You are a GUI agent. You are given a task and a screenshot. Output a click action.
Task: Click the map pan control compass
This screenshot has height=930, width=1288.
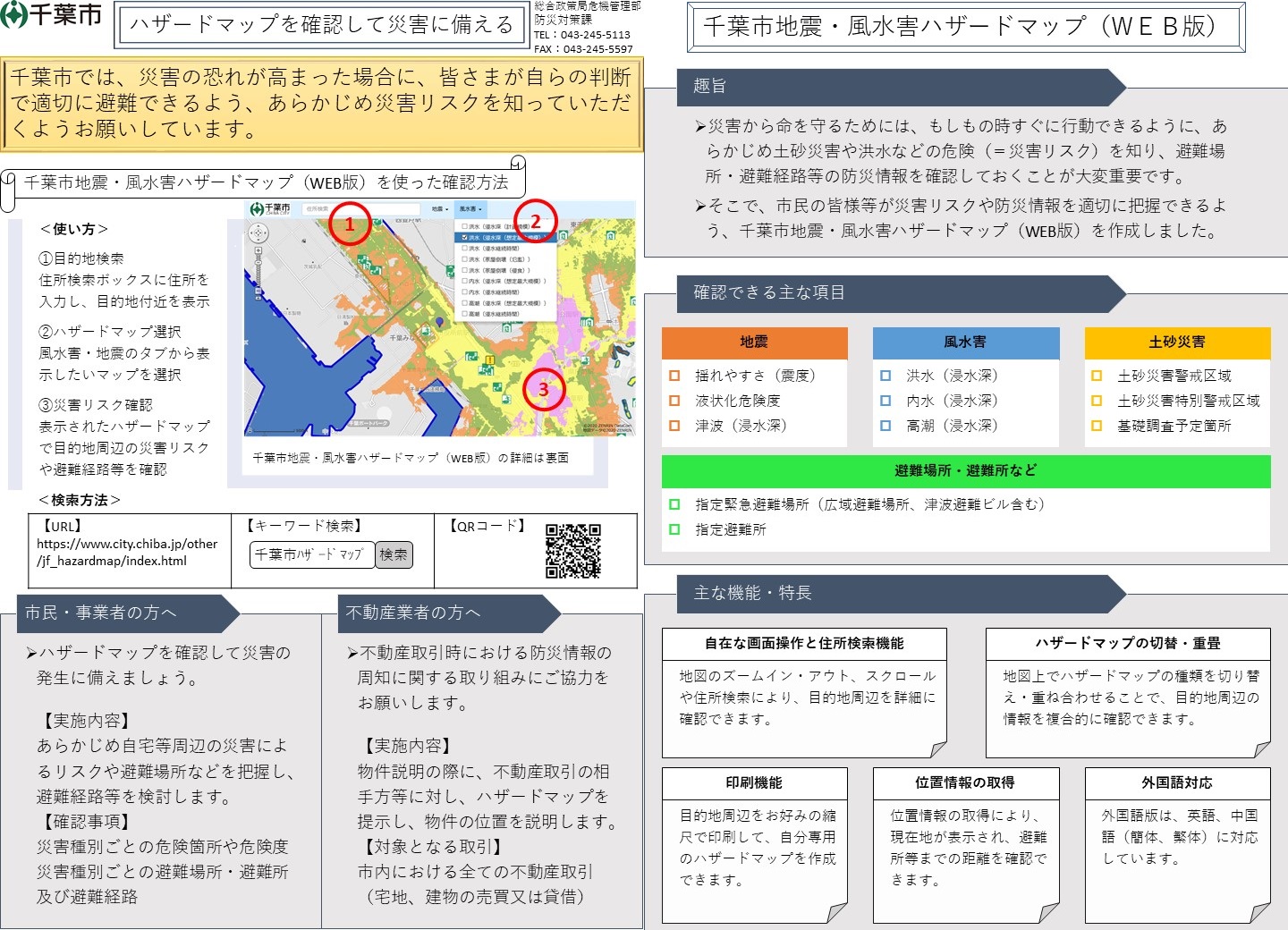pos(258,234)
